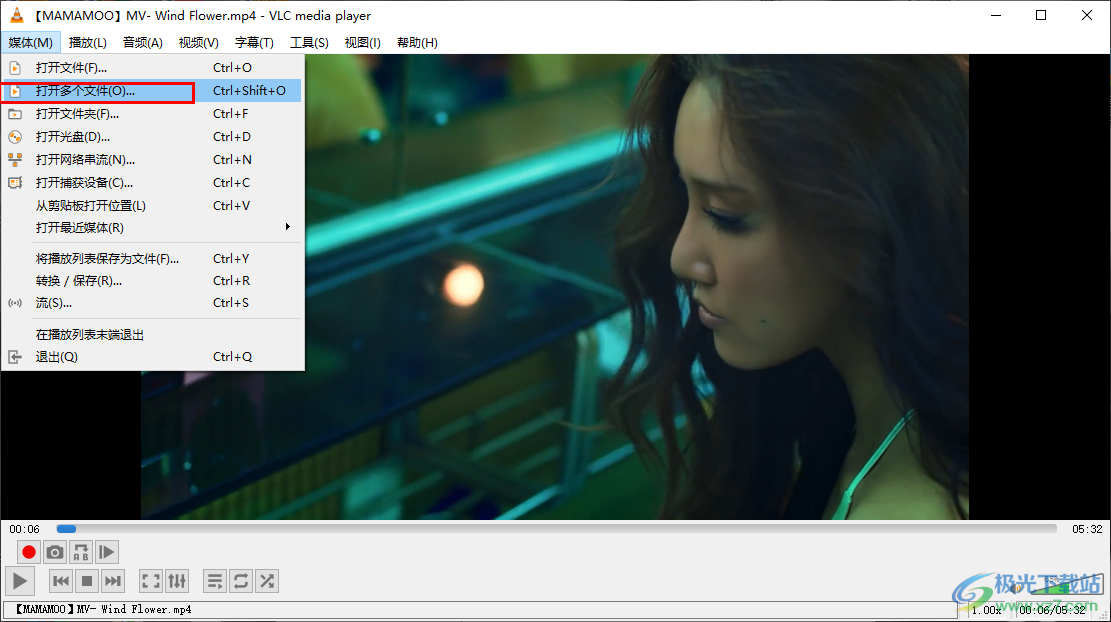Click total duration 05:32 label

coord(1087,529)
